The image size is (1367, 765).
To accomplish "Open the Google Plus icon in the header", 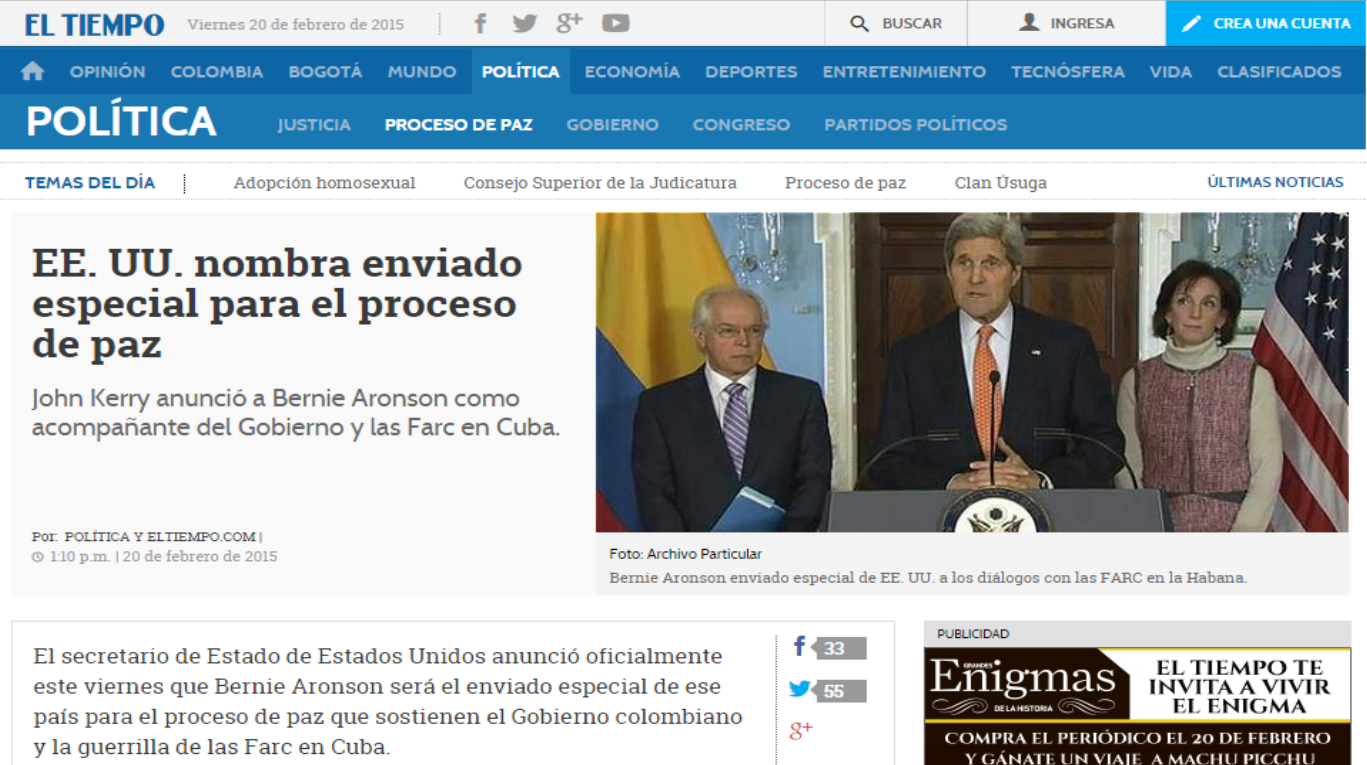I will point(569,22).
